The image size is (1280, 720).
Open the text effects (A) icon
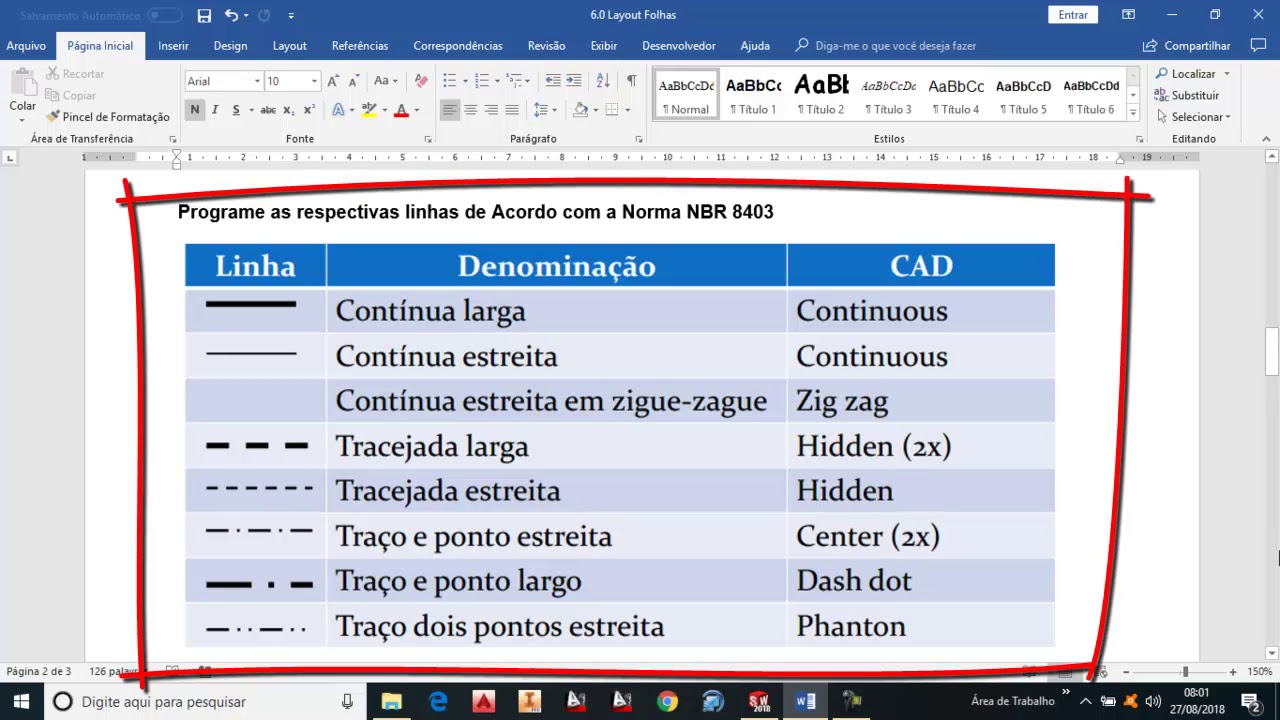[x=338, y=110]
